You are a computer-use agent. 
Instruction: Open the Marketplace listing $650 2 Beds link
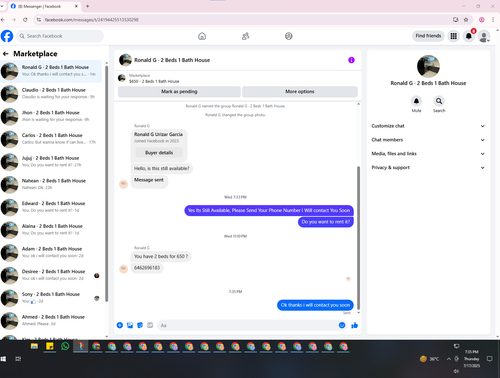(x=154, y=81)
